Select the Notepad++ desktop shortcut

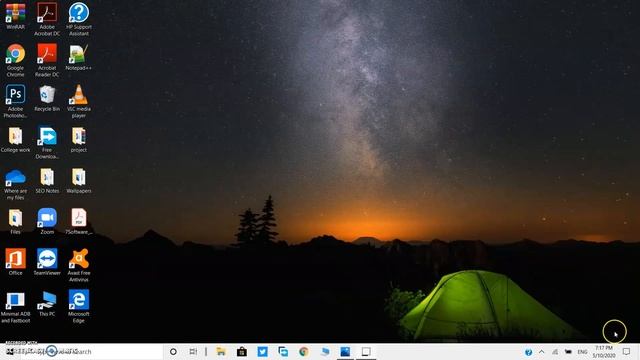tap(79, 57)
